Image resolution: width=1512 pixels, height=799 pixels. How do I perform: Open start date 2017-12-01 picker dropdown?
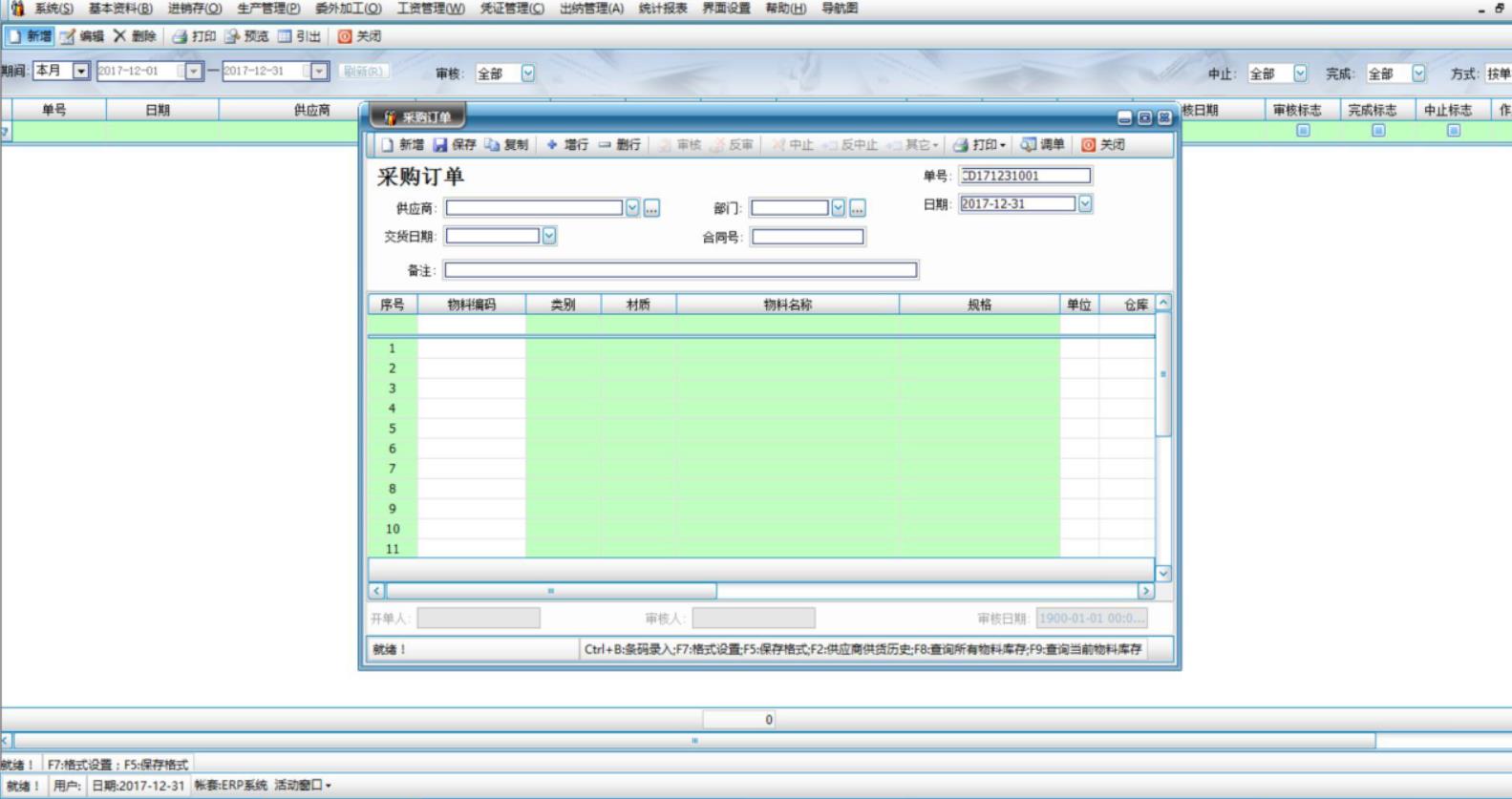pyautogui.click(x=194, y=71)
